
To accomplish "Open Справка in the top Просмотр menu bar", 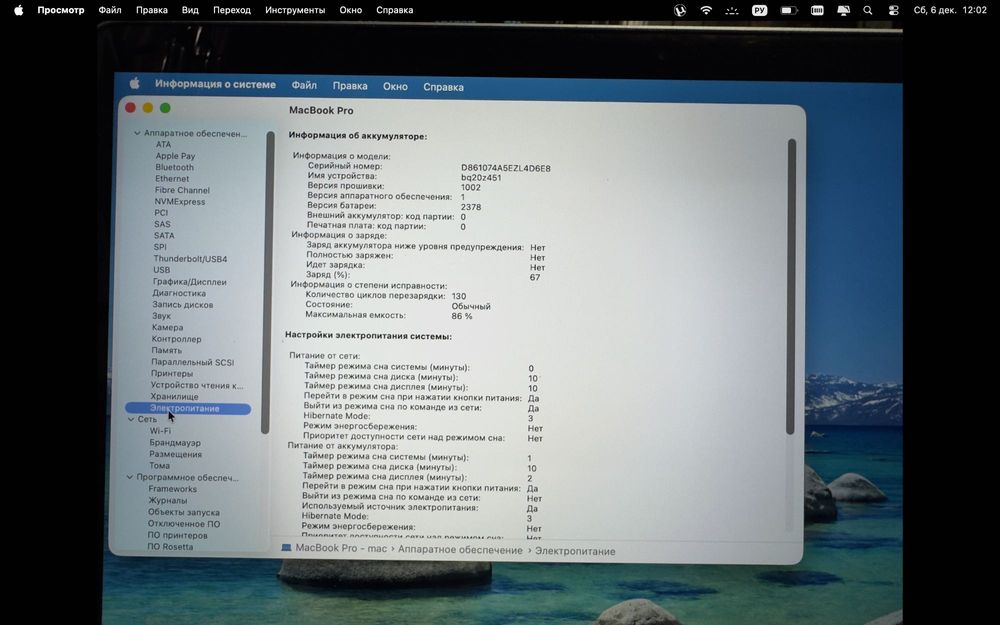I will 394,10.
